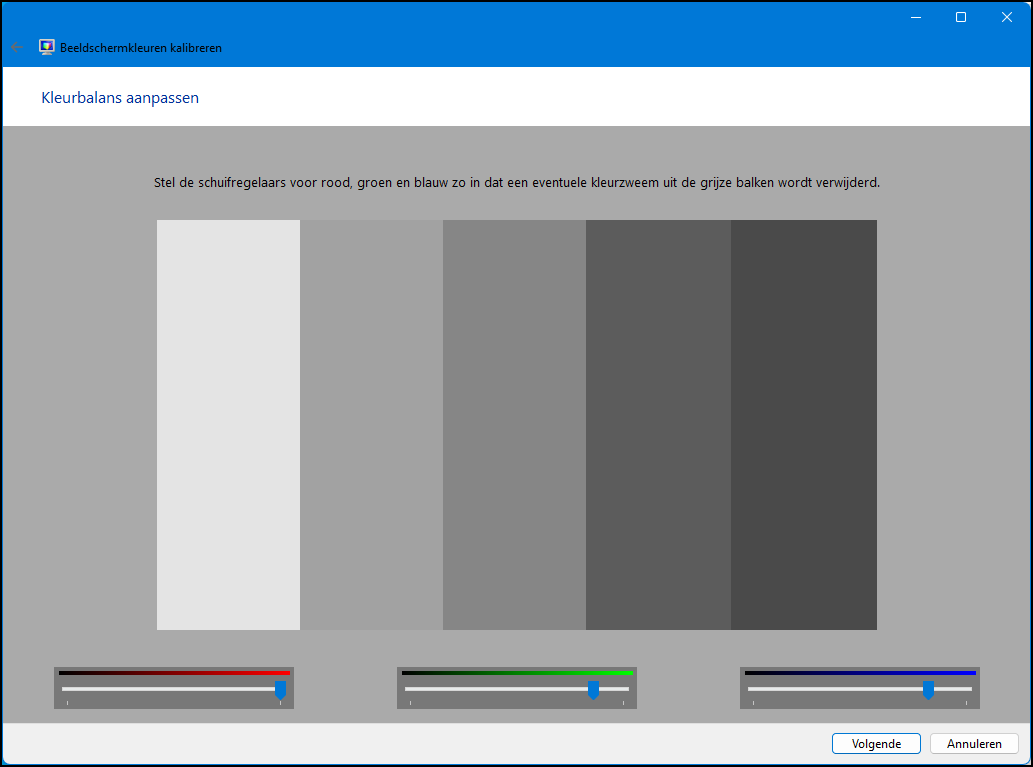Click the instruction text about schuifregelaars
The height and width of the screenshot is (767, 1033).
point(517,183)
